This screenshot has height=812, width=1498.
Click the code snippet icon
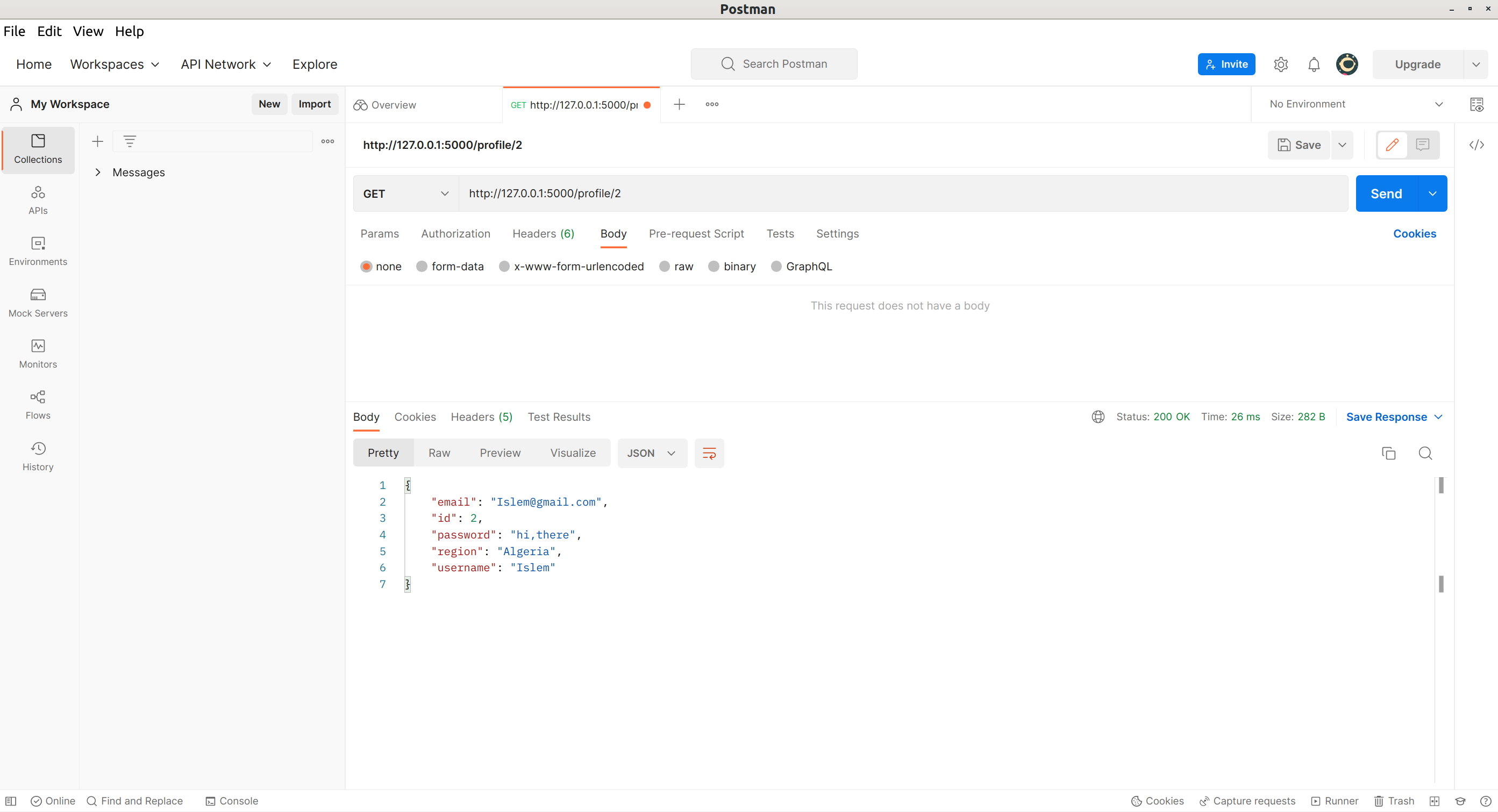[x=1476, y=145]
